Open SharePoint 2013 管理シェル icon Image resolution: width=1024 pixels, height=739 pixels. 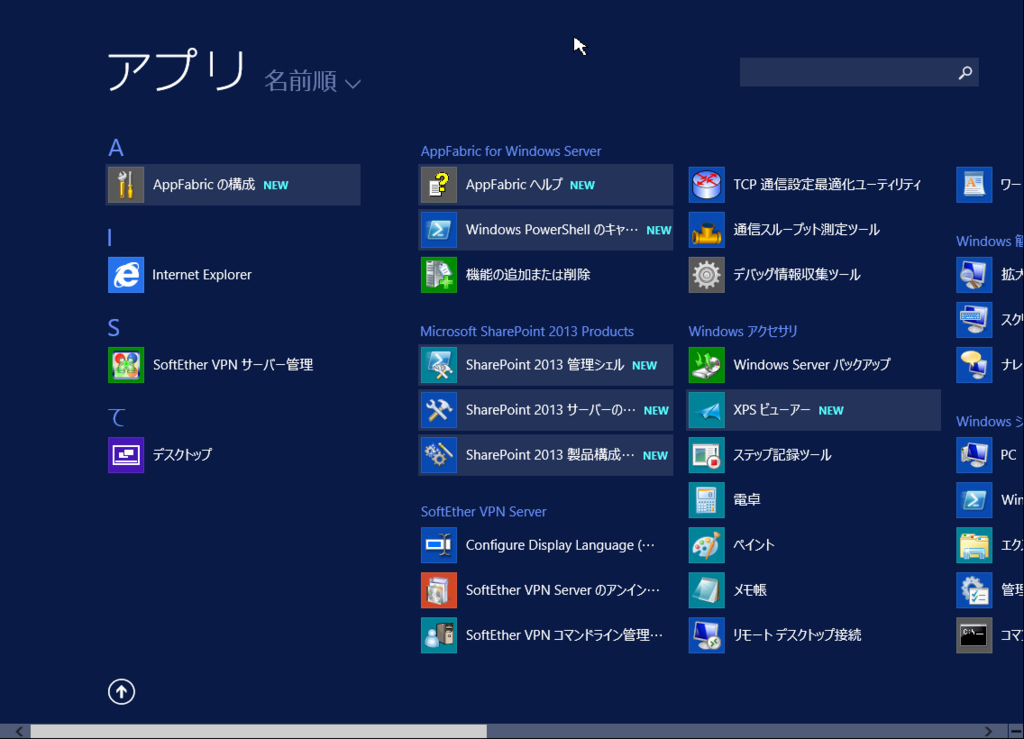click(x=439, y=365)
